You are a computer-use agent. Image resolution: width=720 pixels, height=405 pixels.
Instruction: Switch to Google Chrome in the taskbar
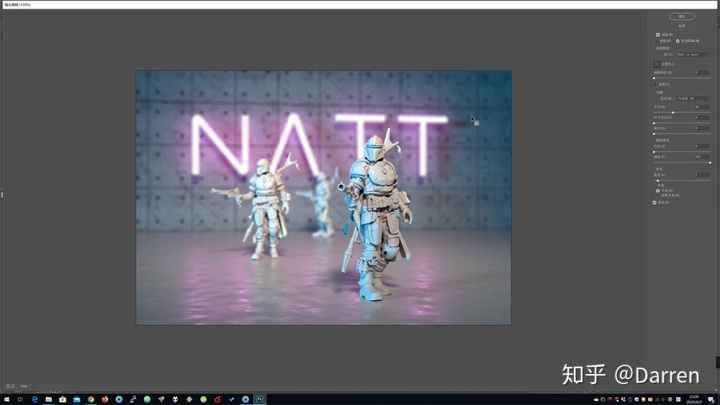91,399
